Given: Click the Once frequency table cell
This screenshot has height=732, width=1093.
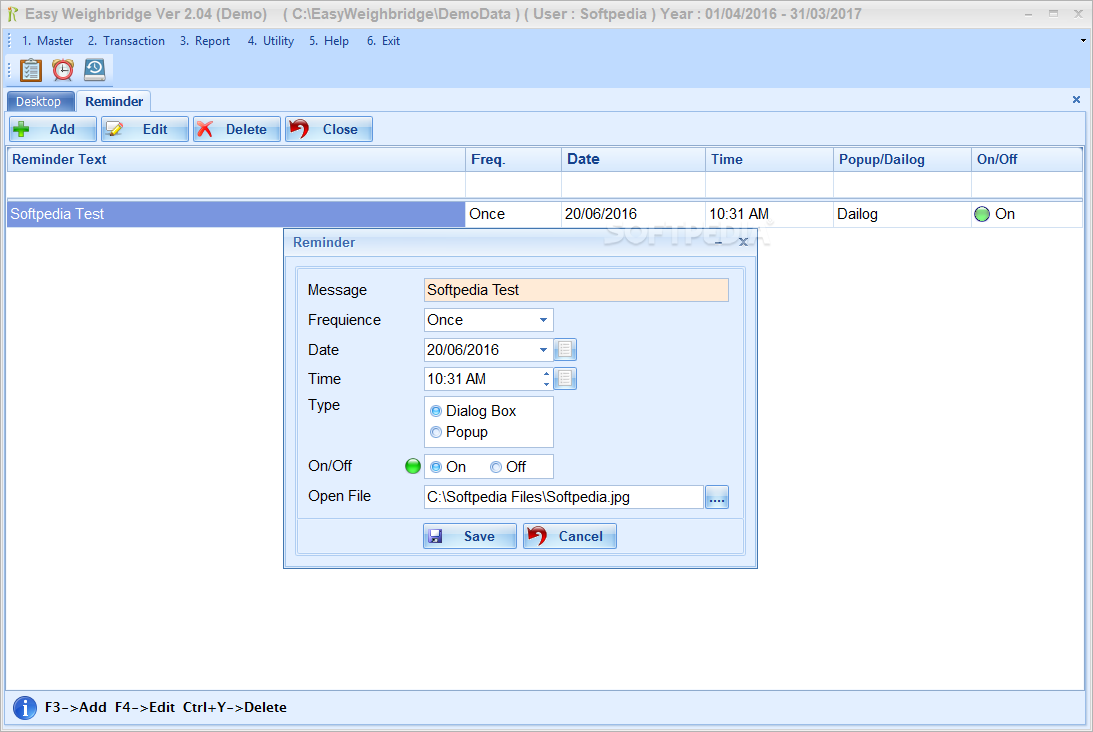Looking at the screenshot, I should [x=513, y=214].
